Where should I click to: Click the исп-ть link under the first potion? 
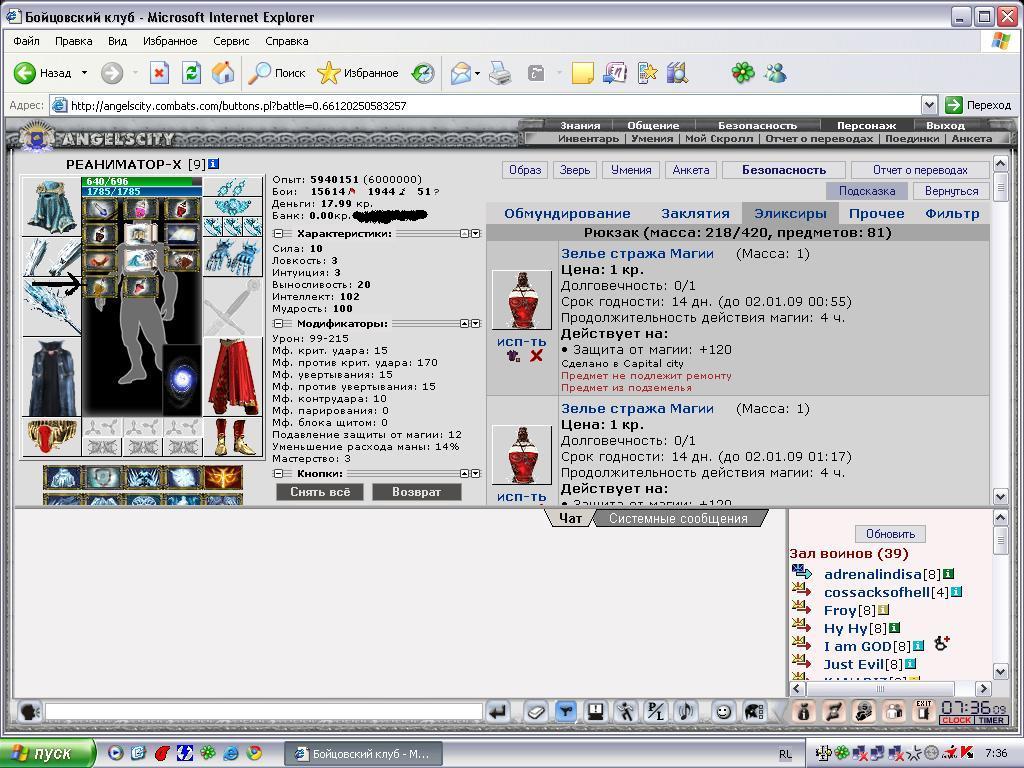[x=521, y=342]
